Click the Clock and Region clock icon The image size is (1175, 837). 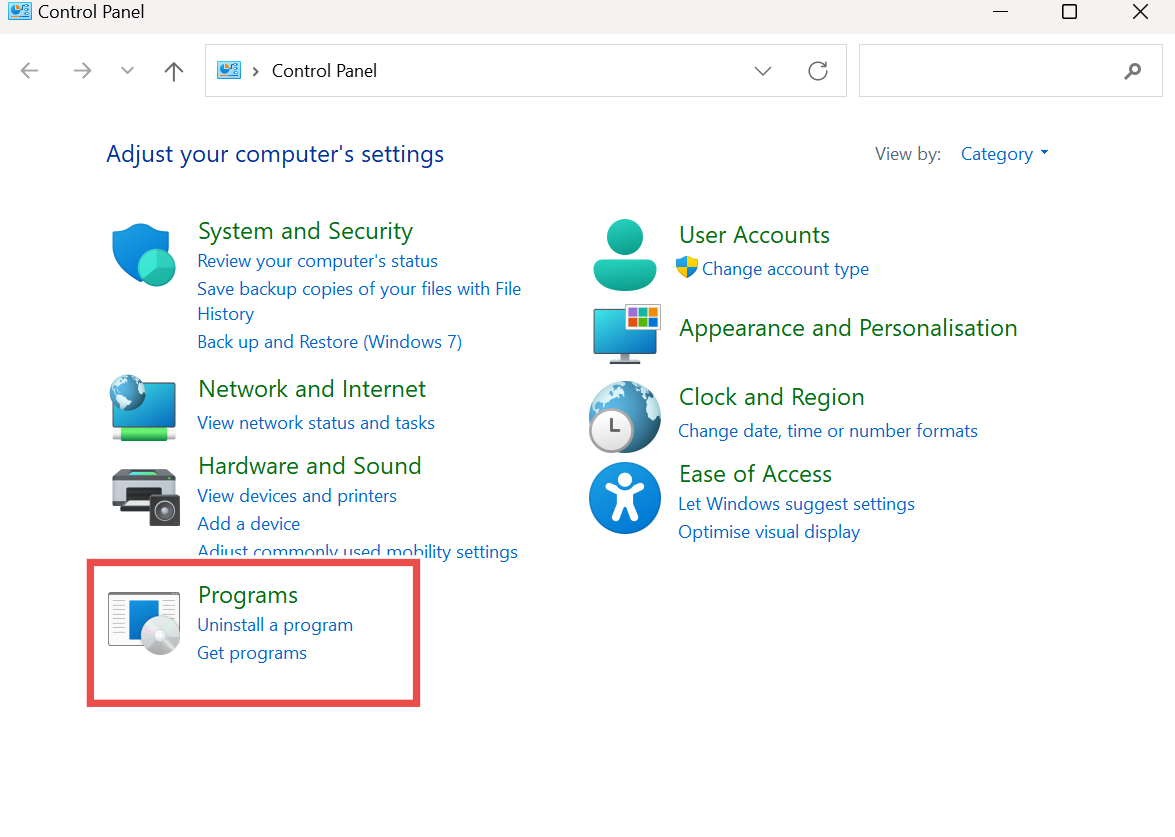(x=624, y=416)
